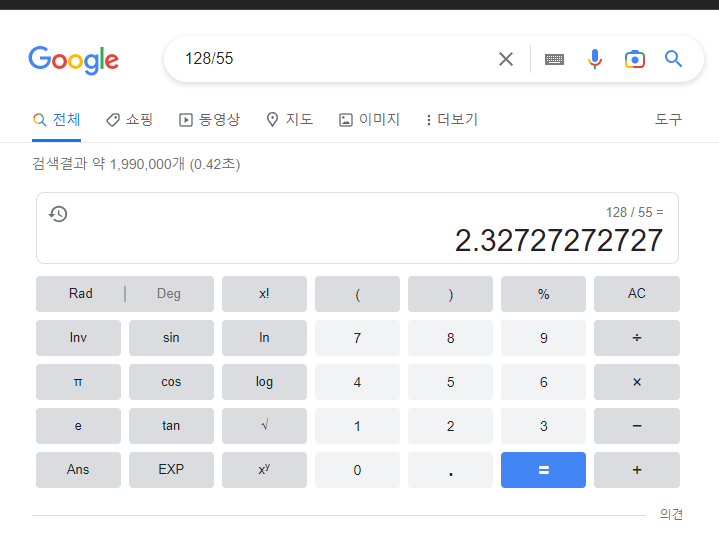Click the number 8 key

[x=450, y=338]
